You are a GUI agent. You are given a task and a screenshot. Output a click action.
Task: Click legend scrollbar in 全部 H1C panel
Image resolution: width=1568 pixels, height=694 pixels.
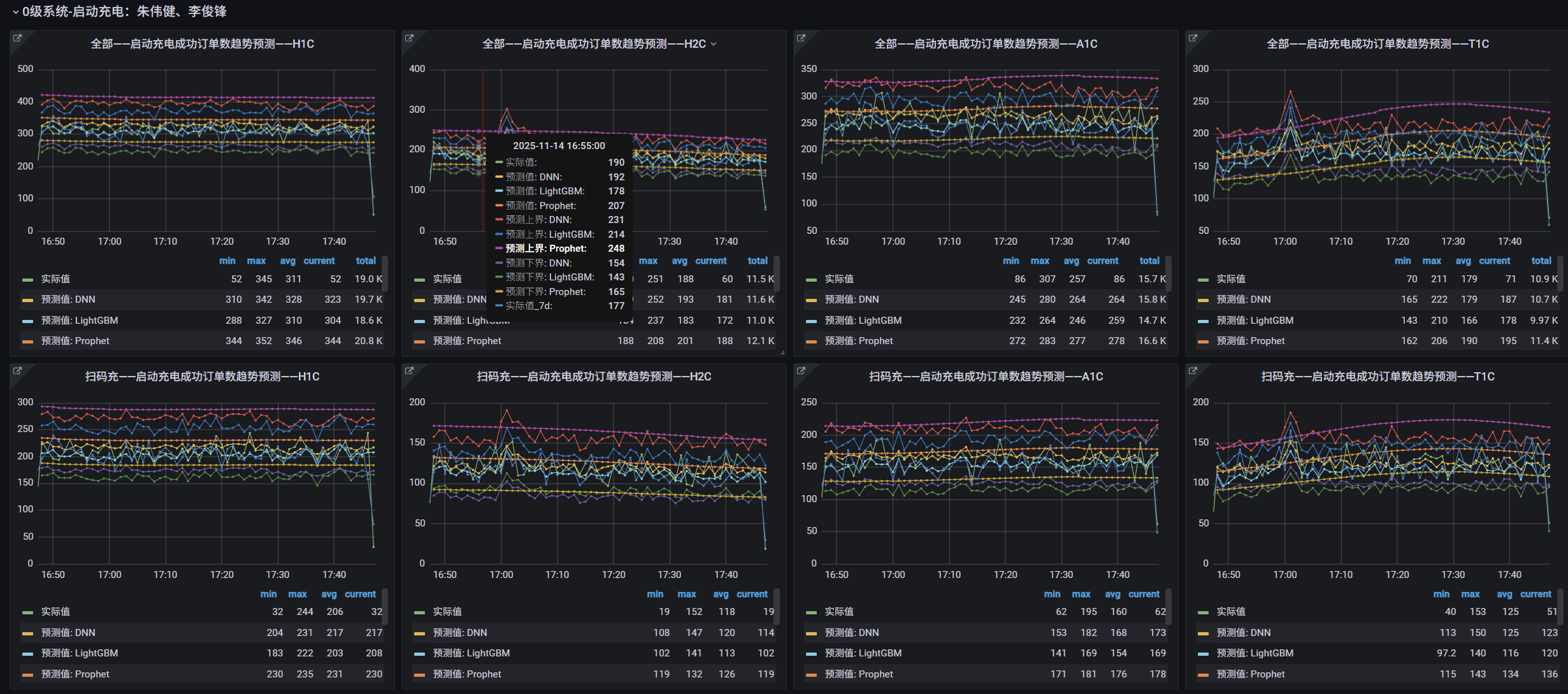click(385, 274)
